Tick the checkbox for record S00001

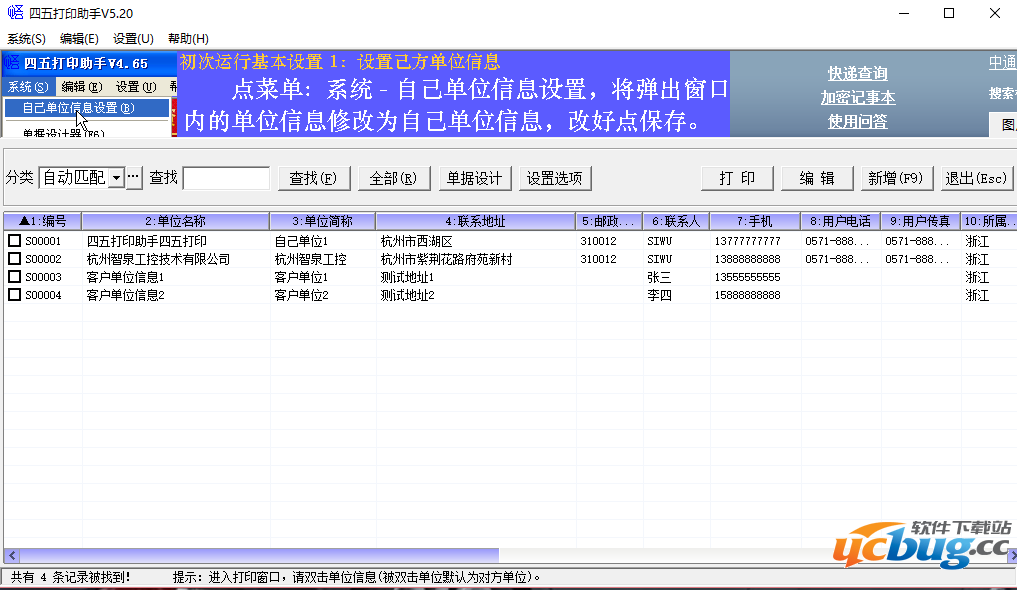click(x=14, y=241)
